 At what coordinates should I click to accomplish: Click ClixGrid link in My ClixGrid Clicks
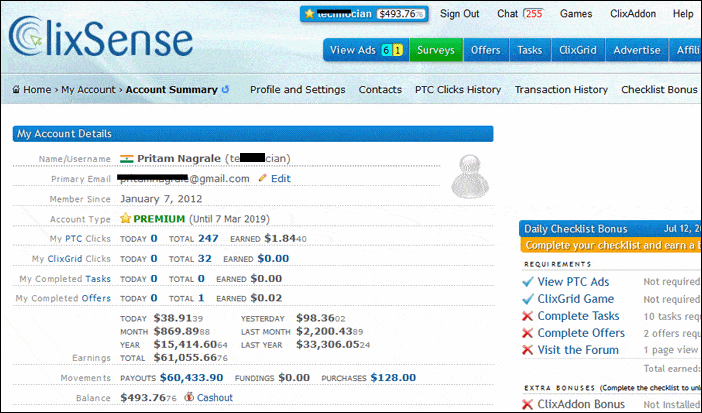point(65,258)
